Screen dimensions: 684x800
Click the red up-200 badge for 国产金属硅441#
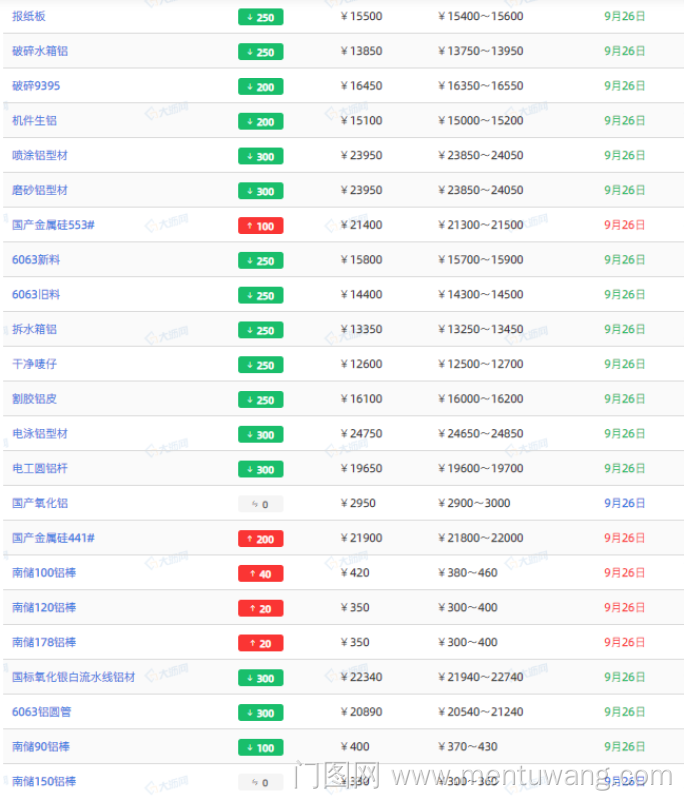tap(260, 539)
